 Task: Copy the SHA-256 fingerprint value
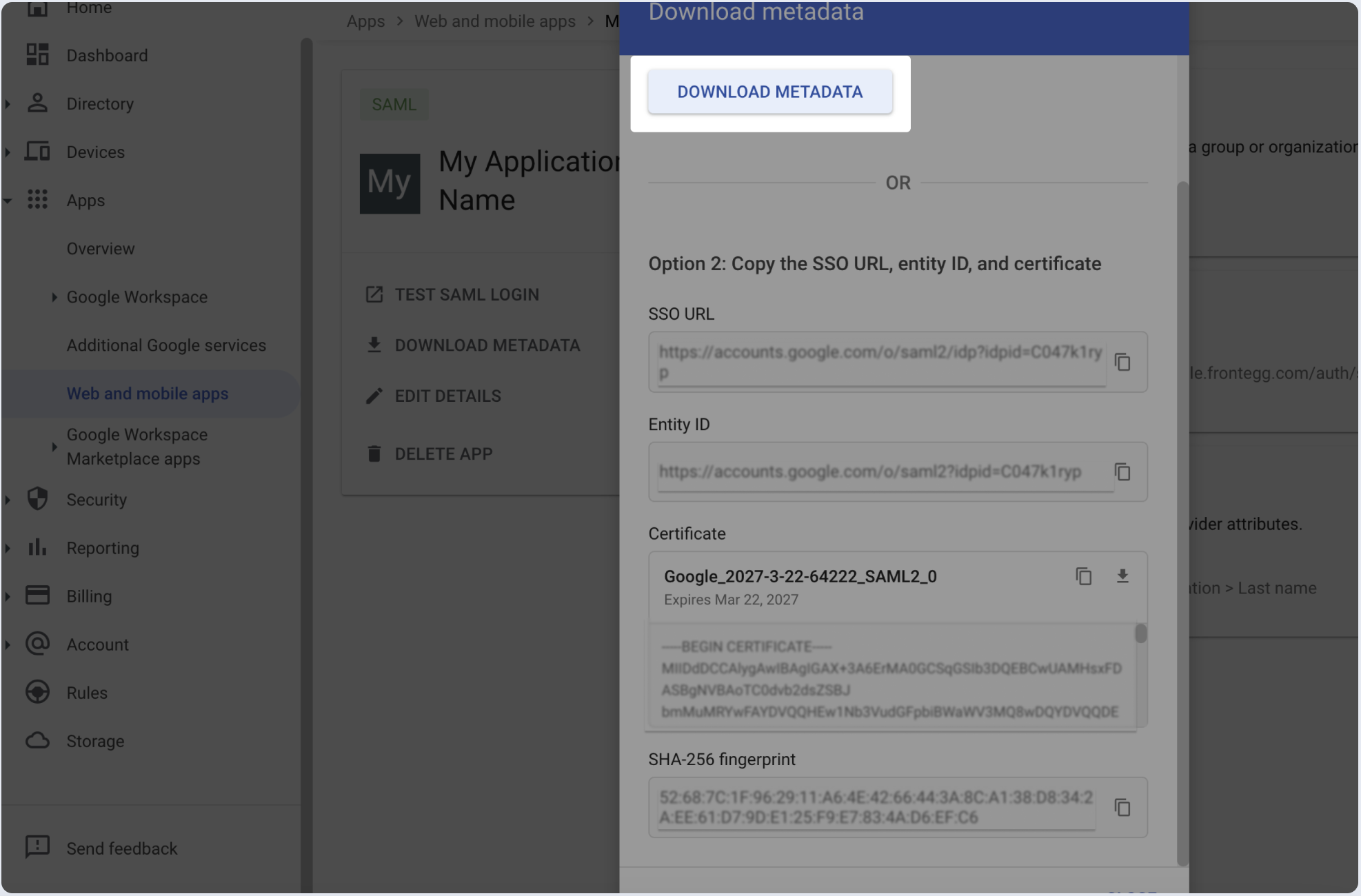coord(1122,807)
